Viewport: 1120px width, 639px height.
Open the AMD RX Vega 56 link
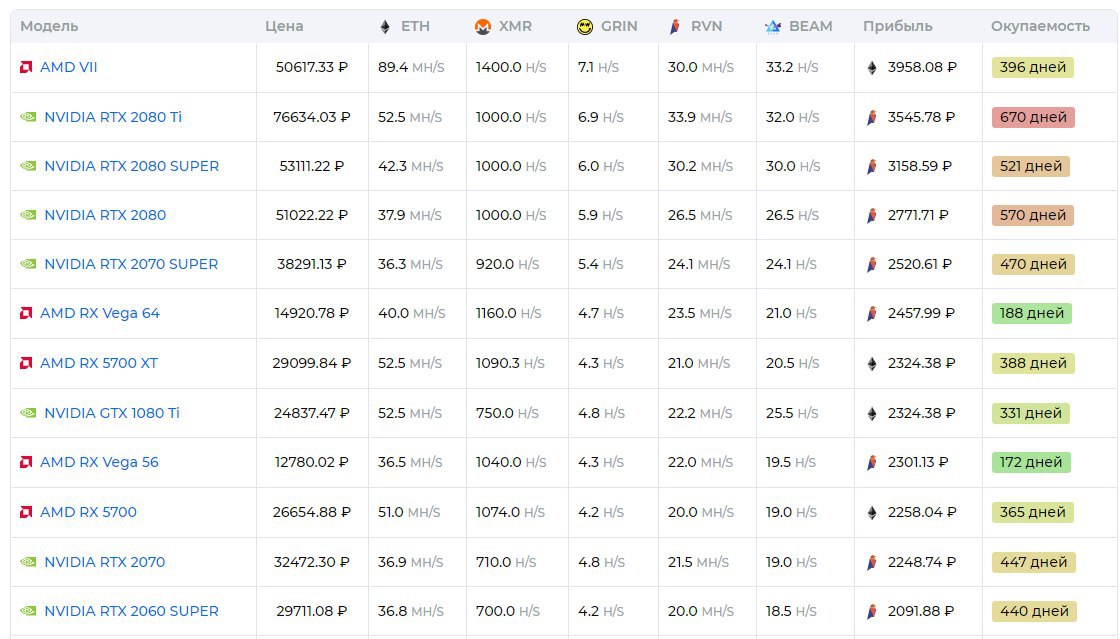pos(99,462)
